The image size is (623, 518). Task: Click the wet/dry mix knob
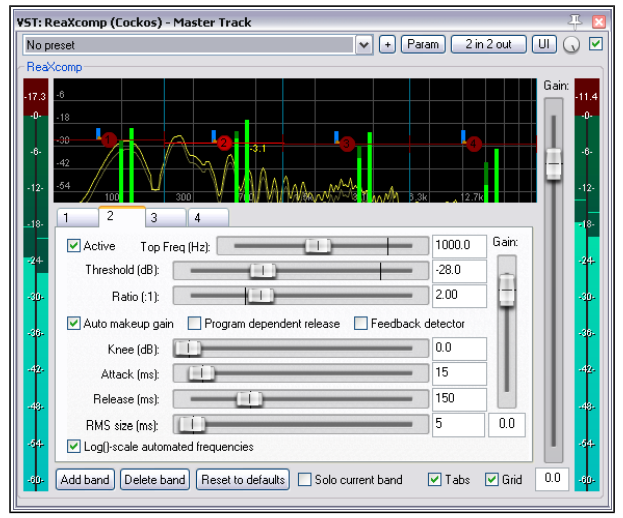(571, 44)
